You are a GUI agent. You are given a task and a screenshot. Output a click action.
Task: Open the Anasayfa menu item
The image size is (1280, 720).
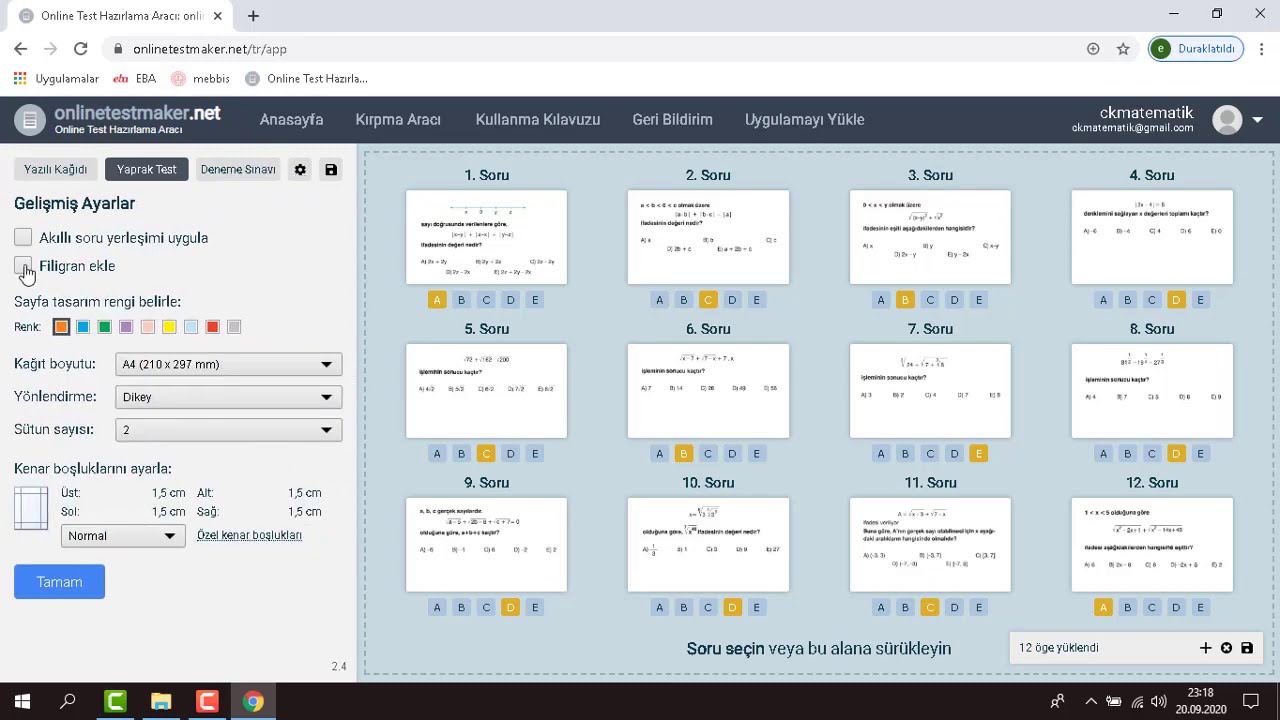(x=291, y=120)
